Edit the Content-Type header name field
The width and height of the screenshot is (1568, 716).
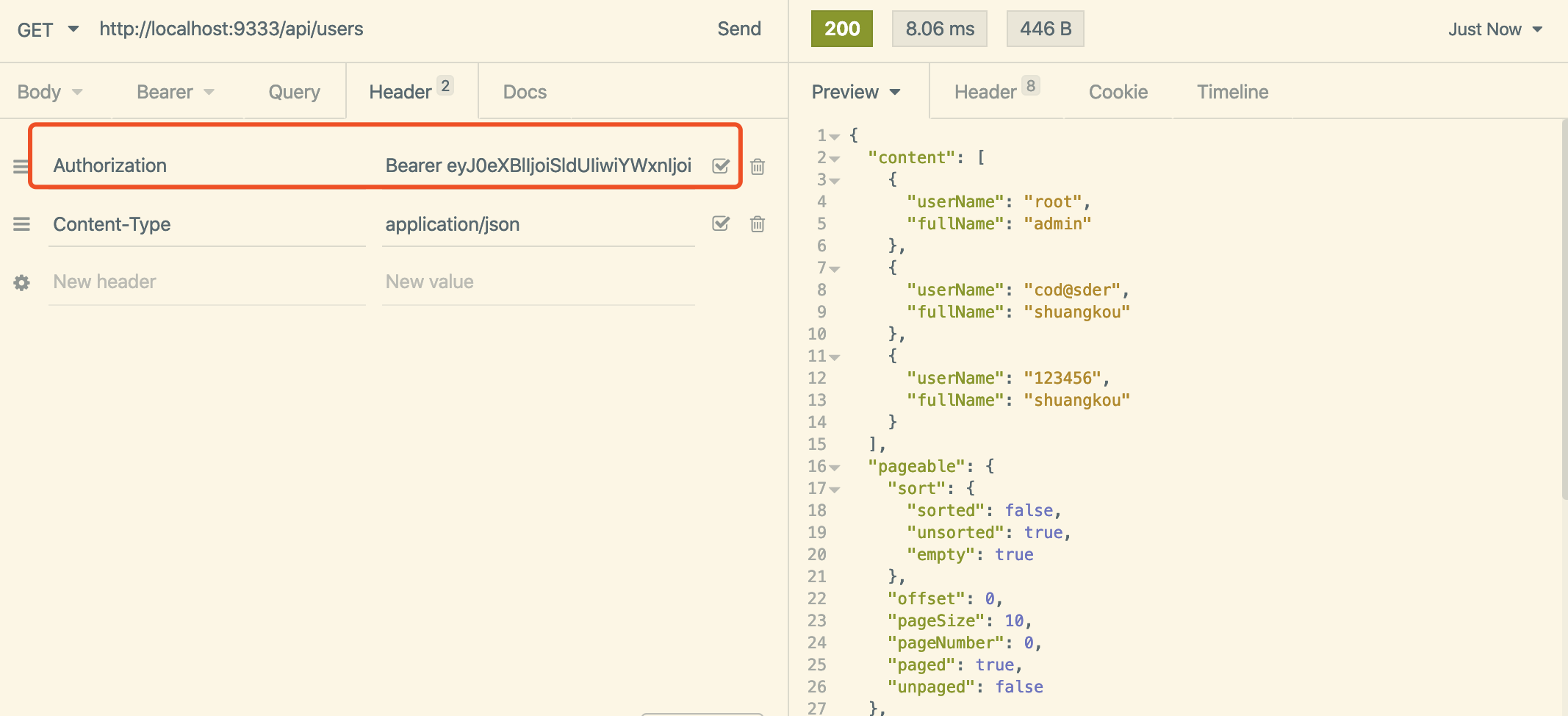coord(207,224)
